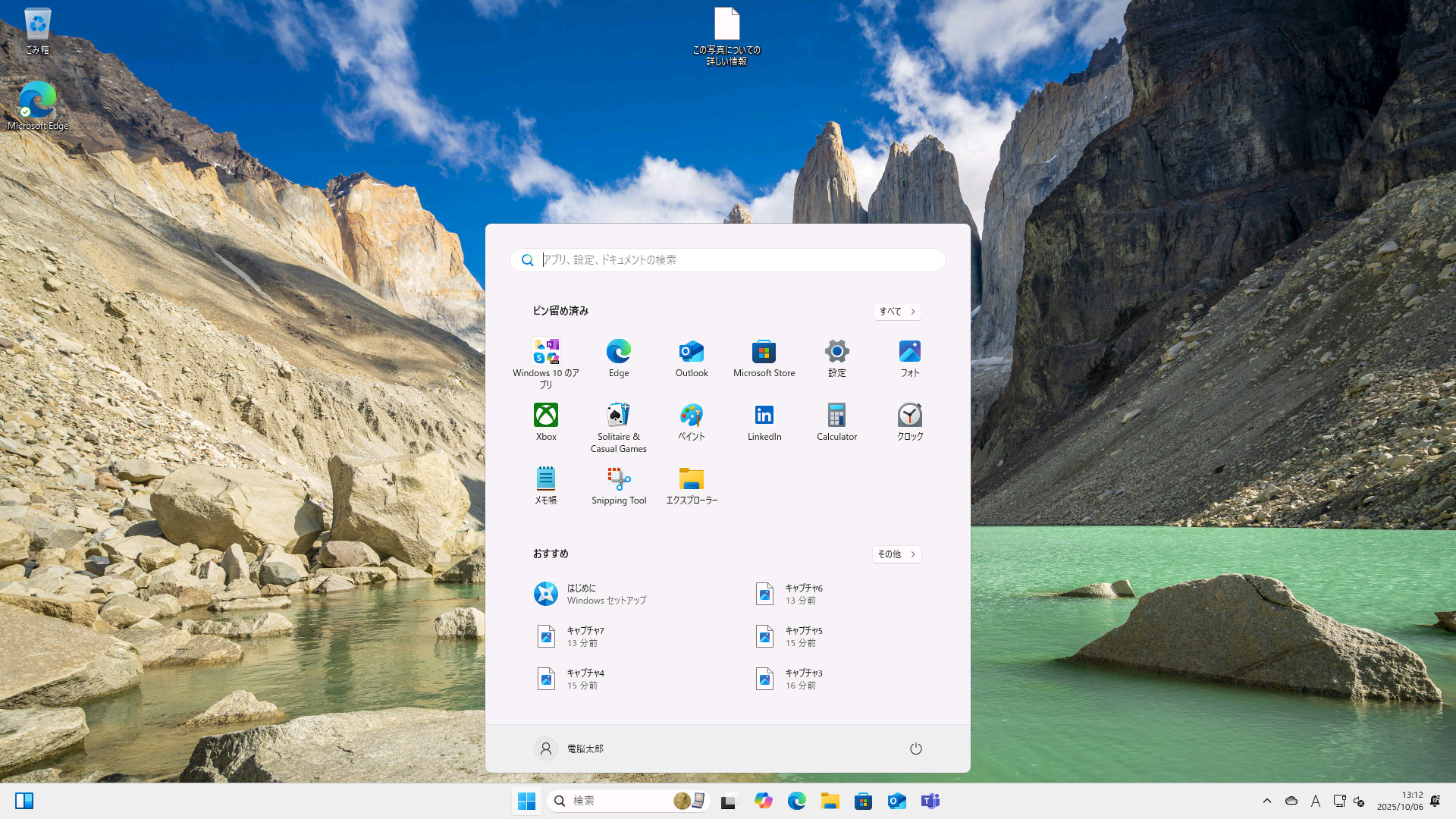Open the Windows 10 のアプリ folder

(546, 362)
